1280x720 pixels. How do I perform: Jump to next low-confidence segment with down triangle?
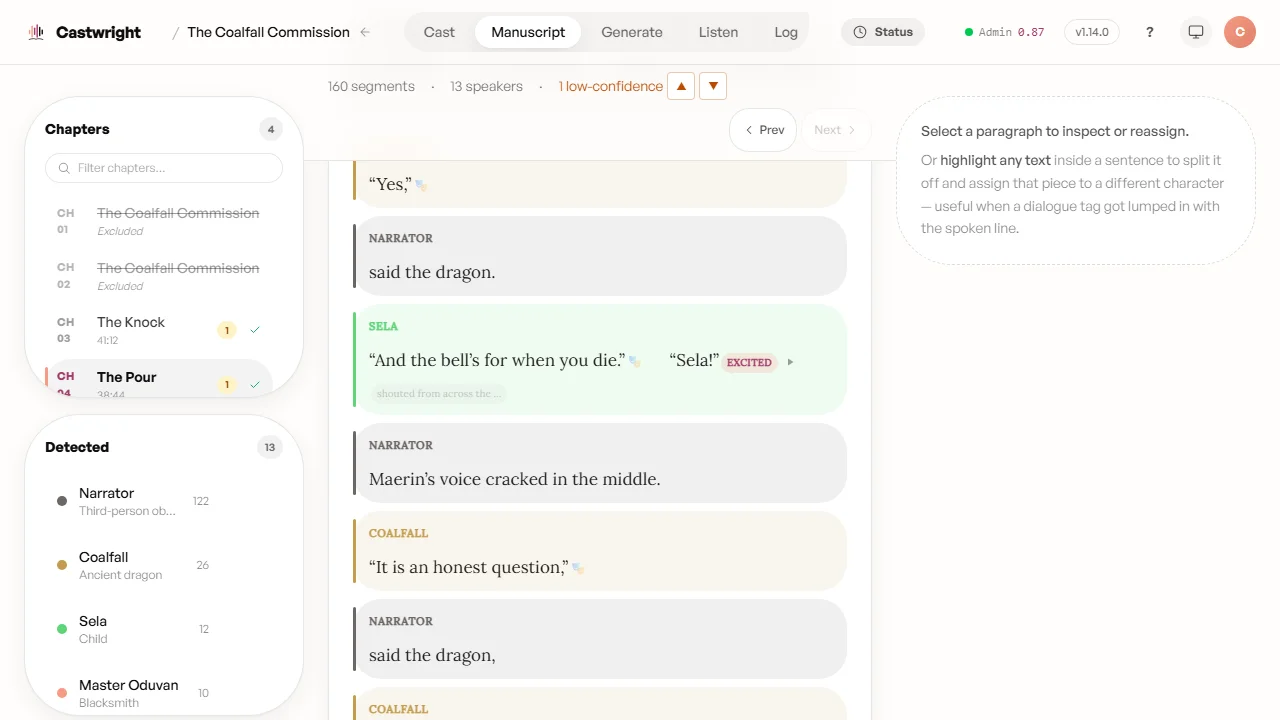(713, 86)
